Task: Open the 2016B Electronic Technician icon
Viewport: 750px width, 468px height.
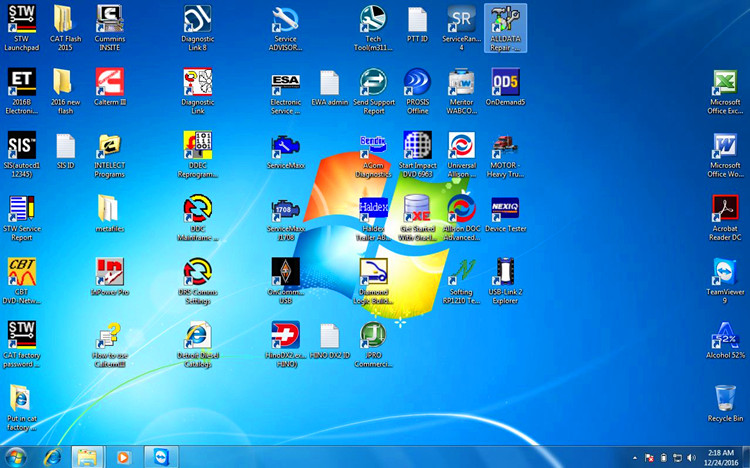Action: (22, 91)
